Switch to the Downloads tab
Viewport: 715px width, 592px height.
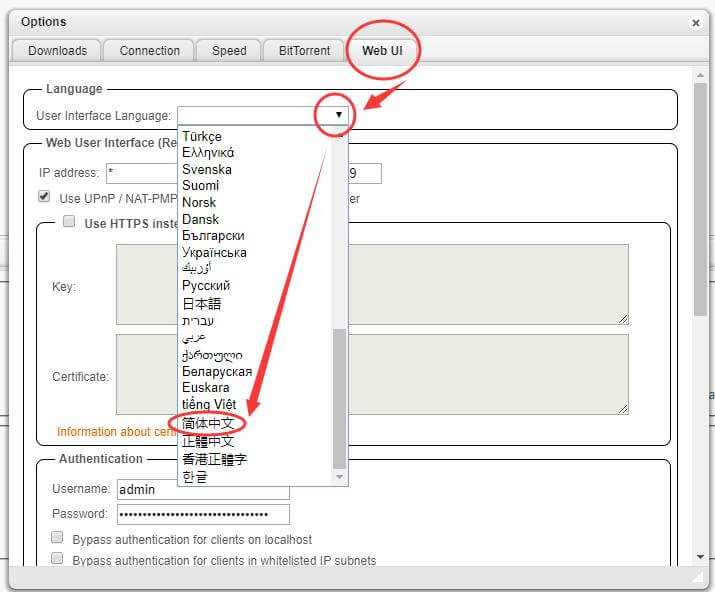[x=57, y=51]
